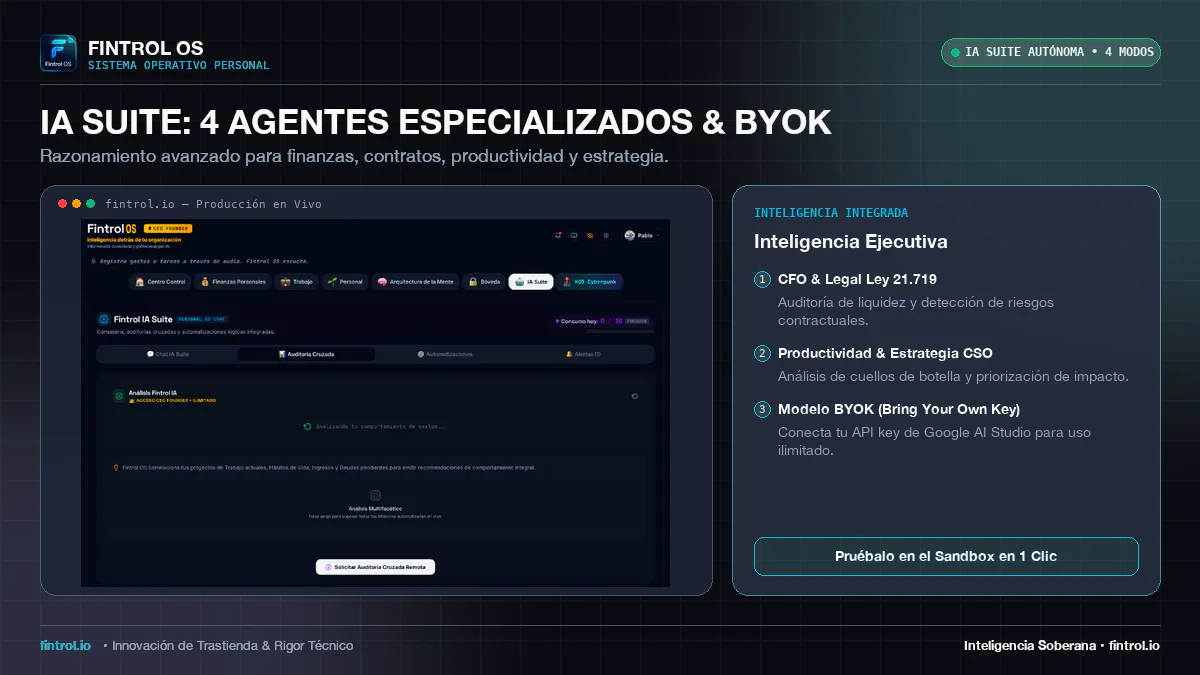Switch to Chat IA Suite sub-tab
Screen dimensions: 1200x675
point(168,354)
